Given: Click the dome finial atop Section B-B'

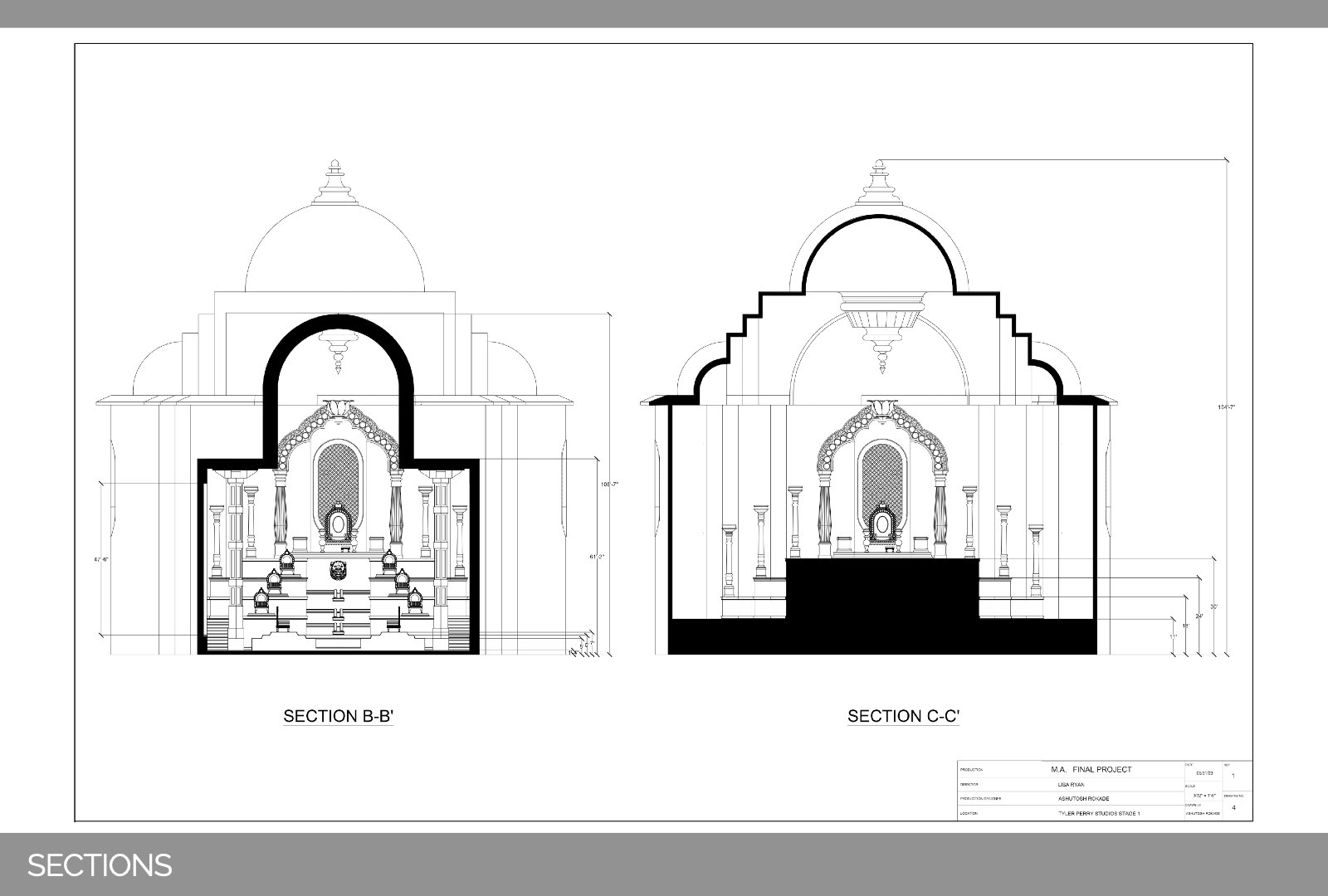Looking at the screenshot, I should pos(335,178).
